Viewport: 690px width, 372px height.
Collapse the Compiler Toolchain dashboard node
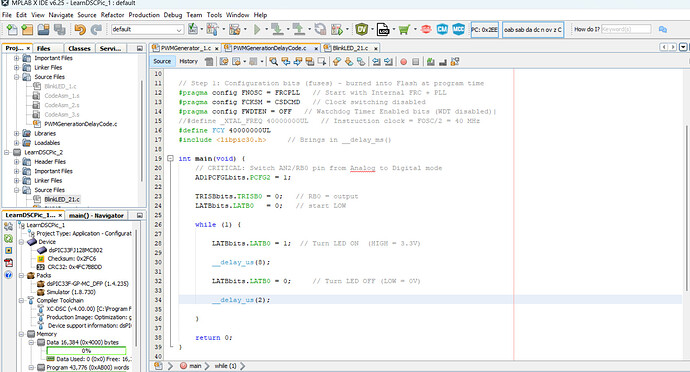21,300
